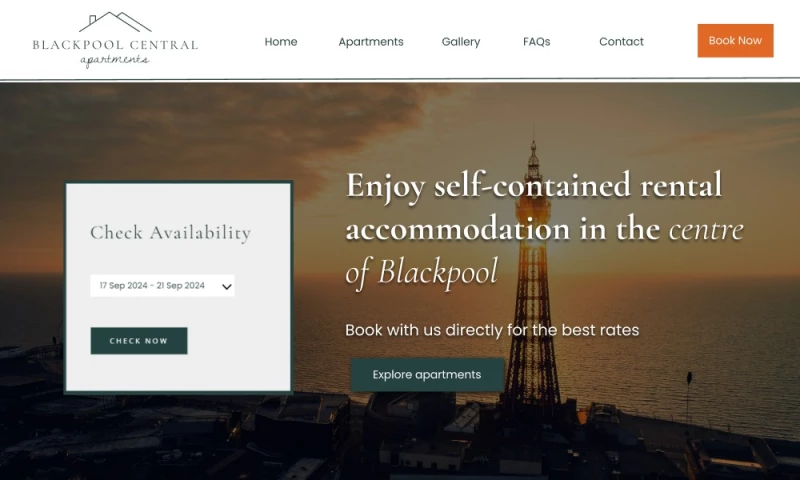800x480 pixels.
Task: Click '21 Sep 2024' end date text
Action: pos(181,286)
